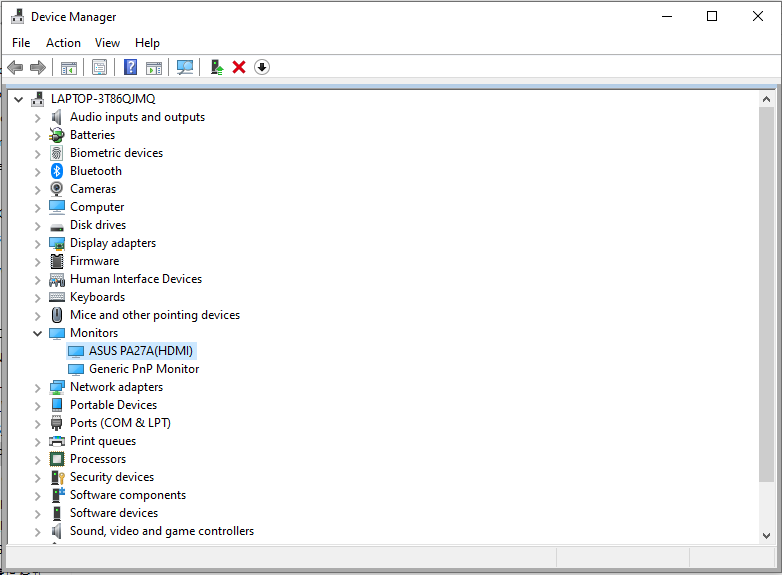Collapse the LAPTOP-3T86QJMQ root node
Screen dimensions: 782x575
pyautogui.click(x=18, y=99)
